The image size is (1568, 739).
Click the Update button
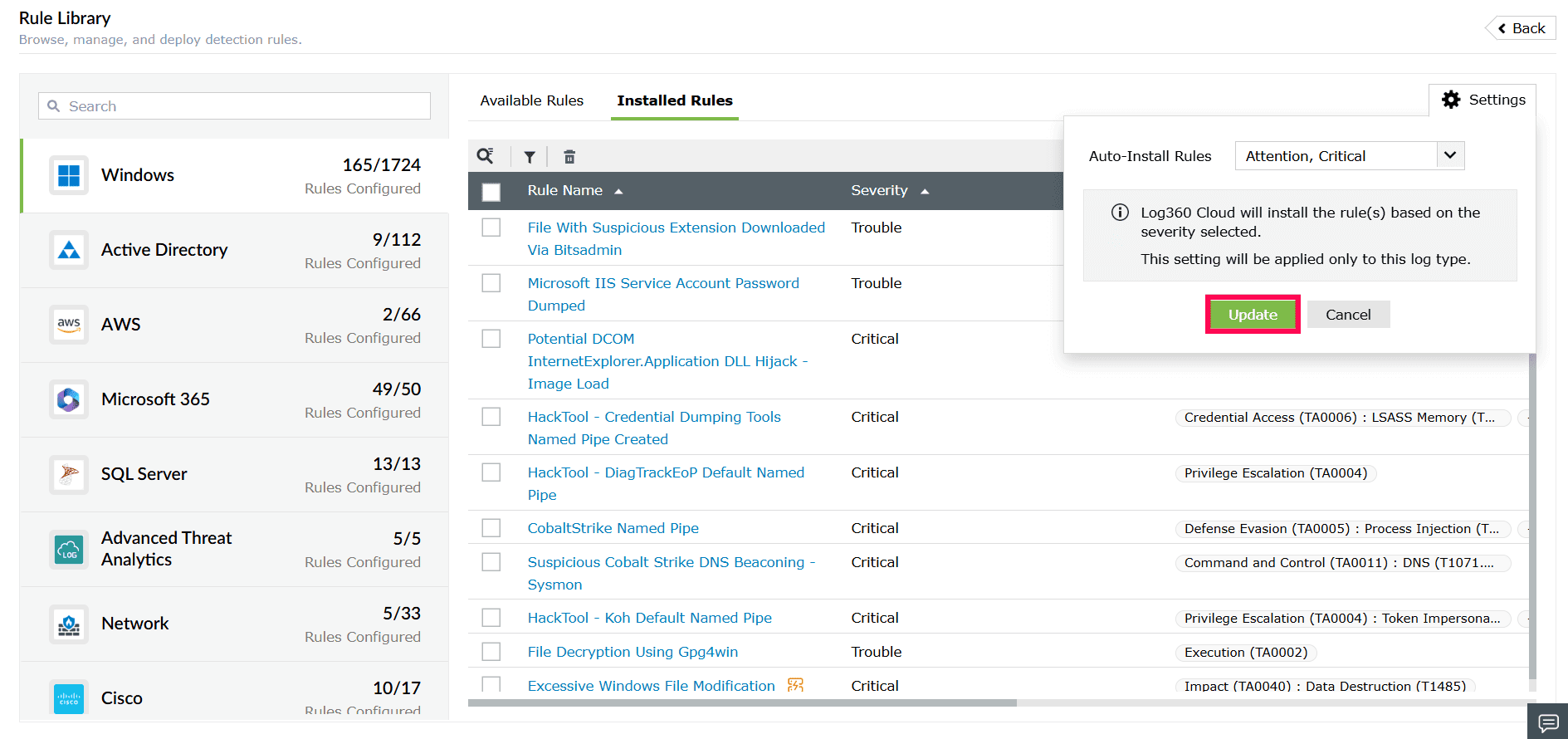pos(1253,315)
